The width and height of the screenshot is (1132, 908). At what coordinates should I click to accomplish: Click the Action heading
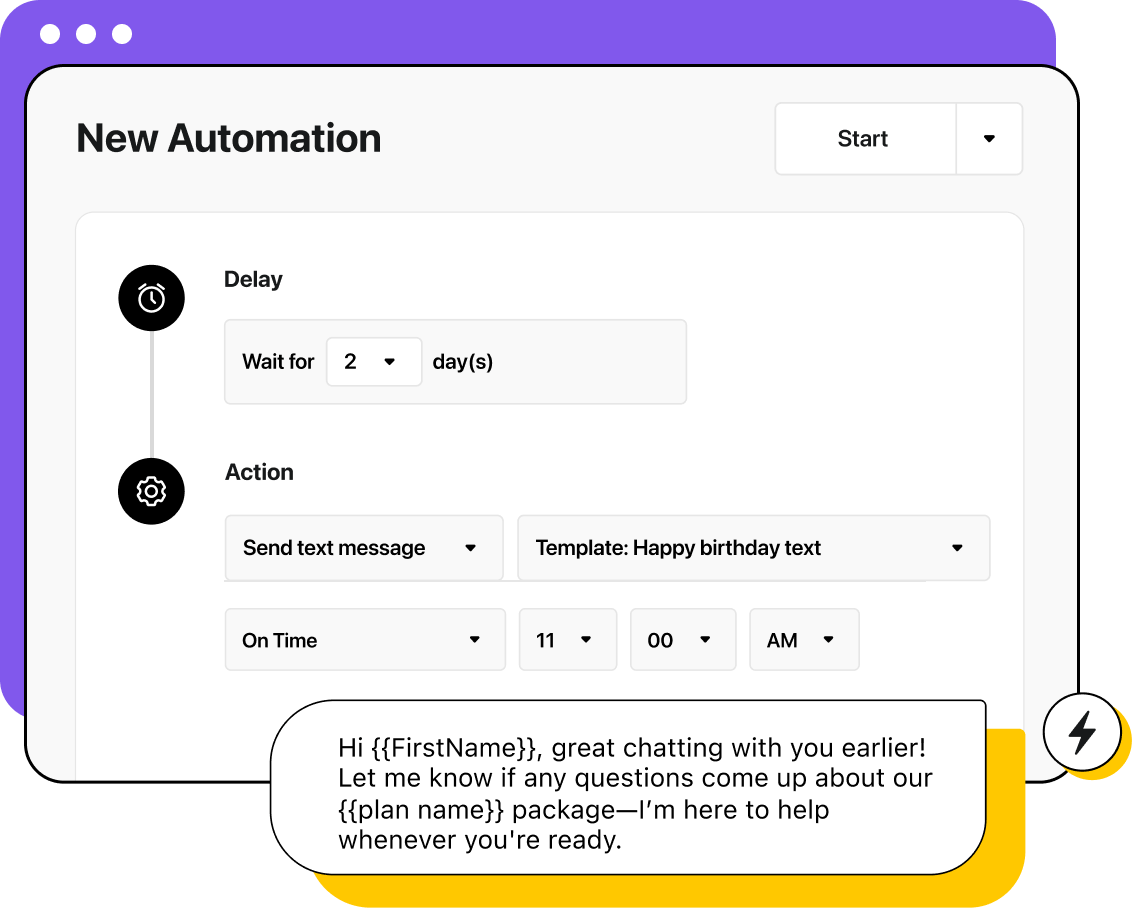tap(259, 472)
